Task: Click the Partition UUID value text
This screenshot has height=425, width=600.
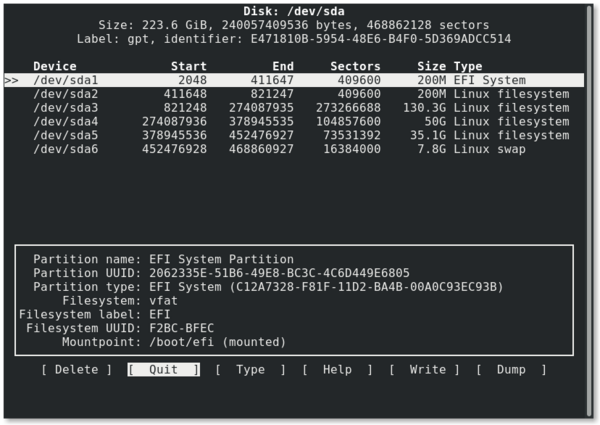Action: point(279,273)
